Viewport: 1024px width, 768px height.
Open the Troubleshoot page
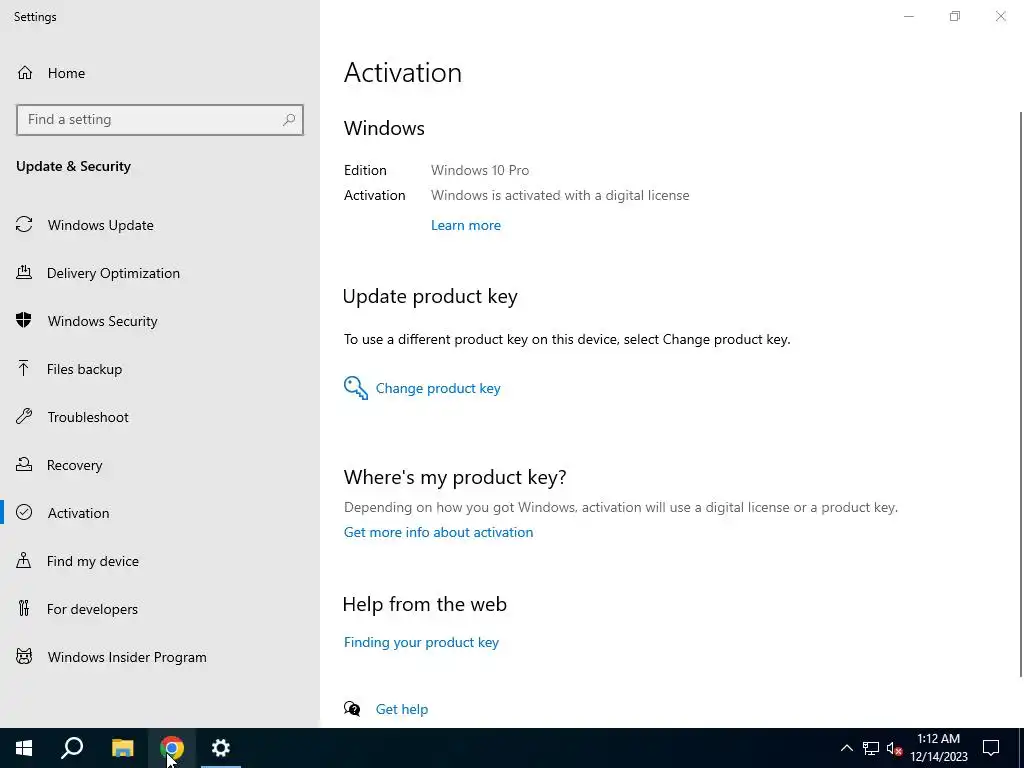pos(88,417)
